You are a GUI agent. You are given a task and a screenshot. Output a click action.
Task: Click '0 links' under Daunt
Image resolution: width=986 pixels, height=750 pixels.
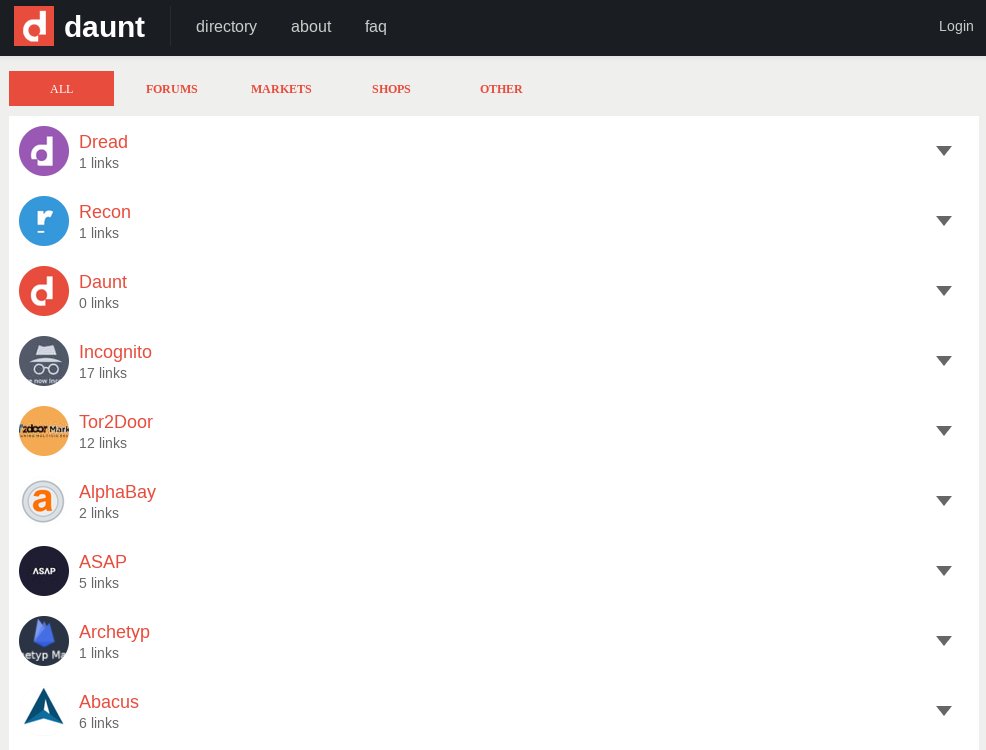point(99,303)
